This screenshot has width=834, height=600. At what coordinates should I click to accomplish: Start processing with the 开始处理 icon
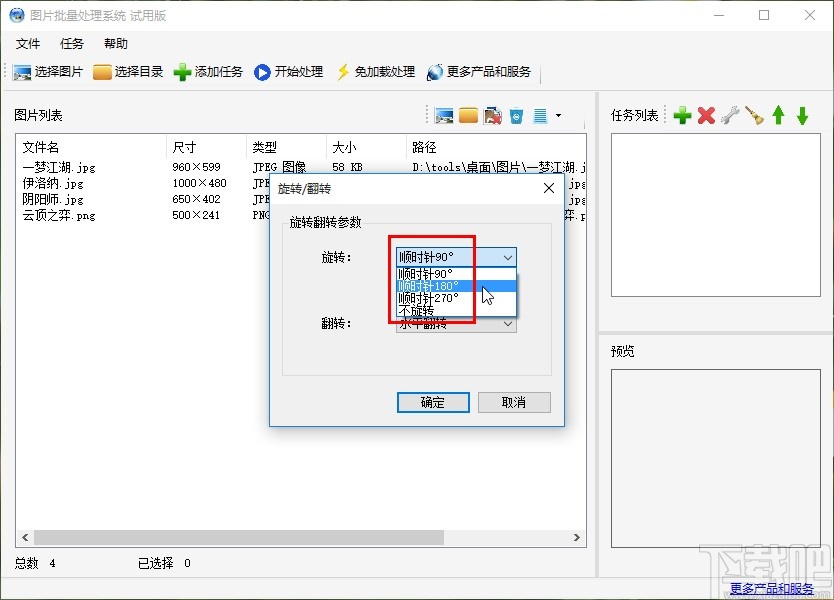tap(261, 71)
